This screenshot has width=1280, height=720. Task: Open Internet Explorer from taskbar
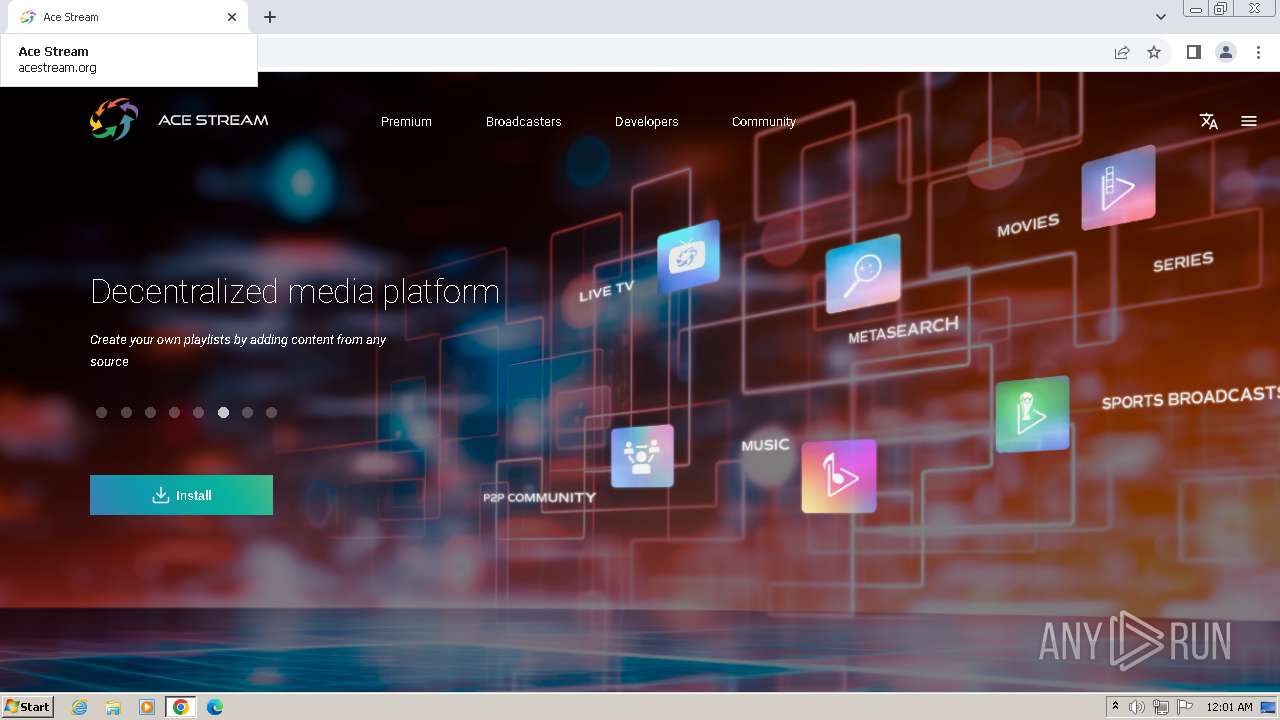[x=80, y=707]
